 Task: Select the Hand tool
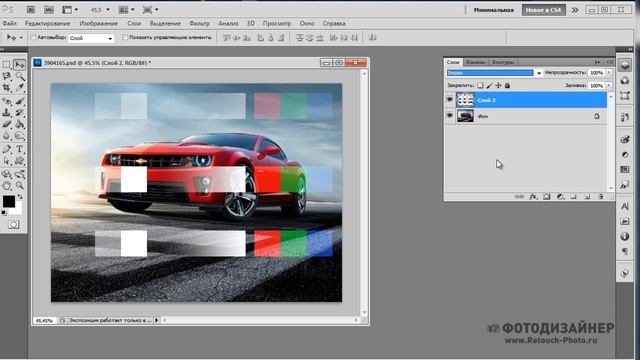(x=7, y=186)
